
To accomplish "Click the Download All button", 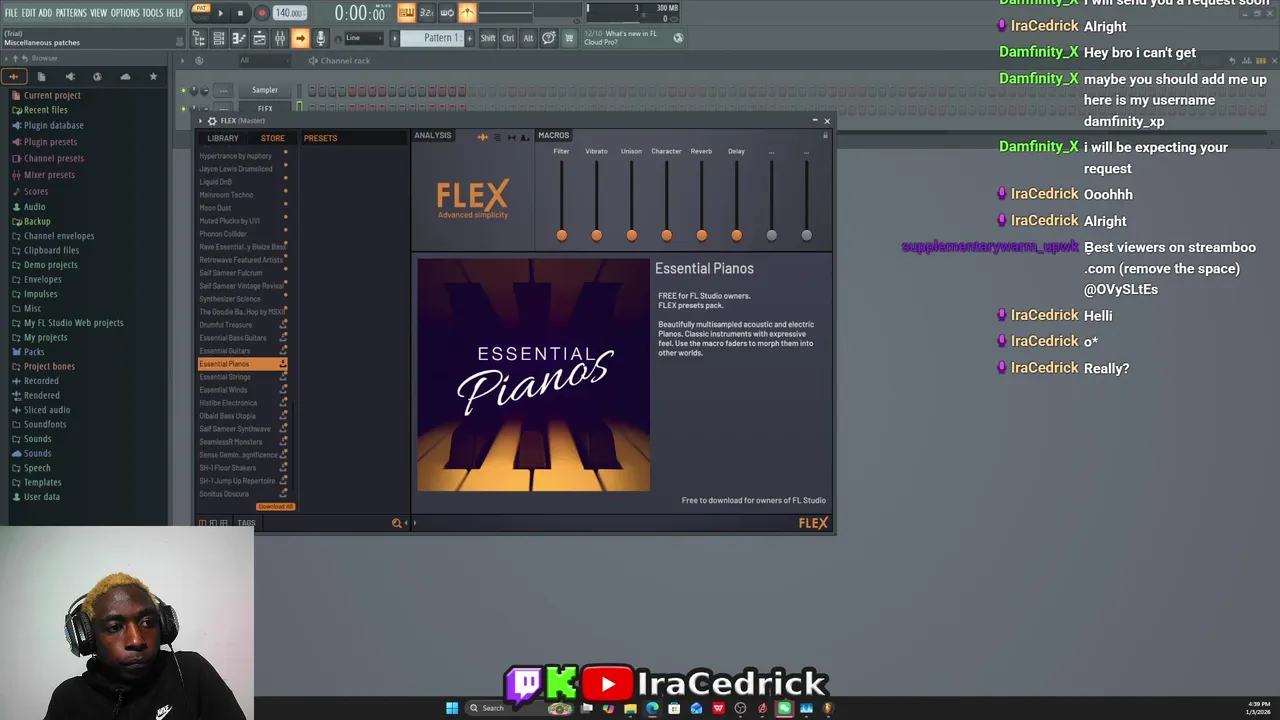I will 275,507.
